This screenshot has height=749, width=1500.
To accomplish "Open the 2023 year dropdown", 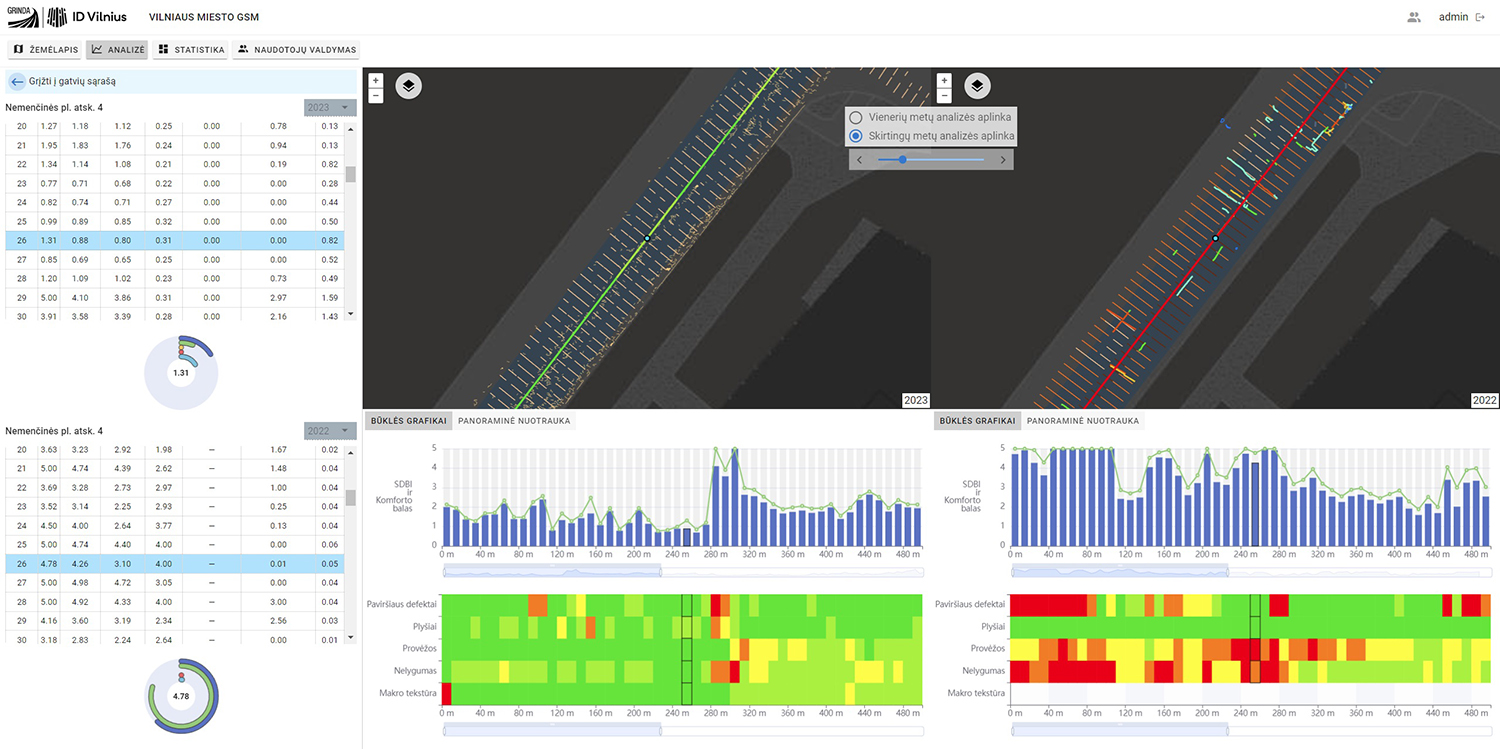I will pos(330,108).
